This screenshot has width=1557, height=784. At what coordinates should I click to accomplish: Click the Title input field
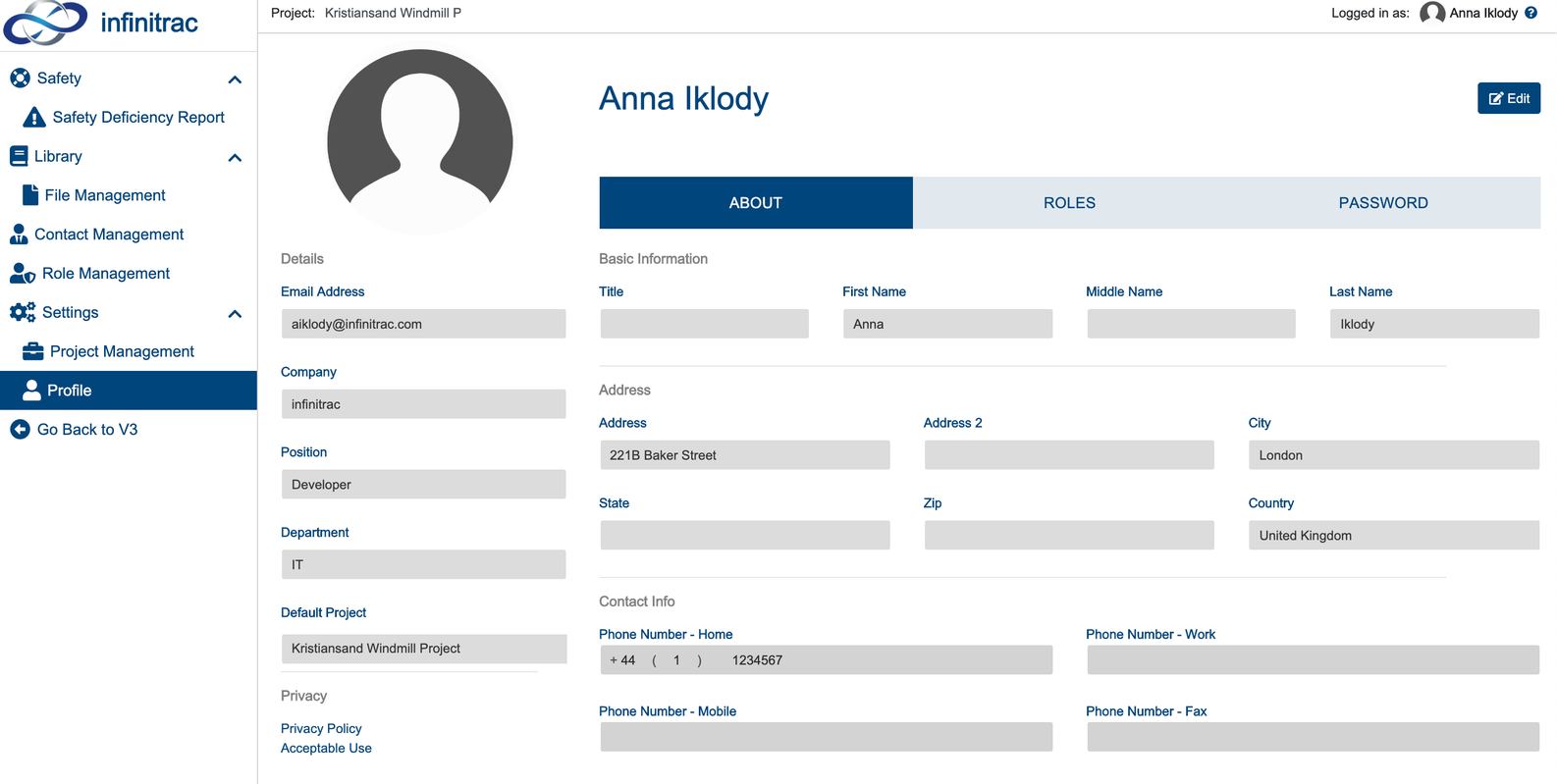pyautogui.click(x=704, y=324)
